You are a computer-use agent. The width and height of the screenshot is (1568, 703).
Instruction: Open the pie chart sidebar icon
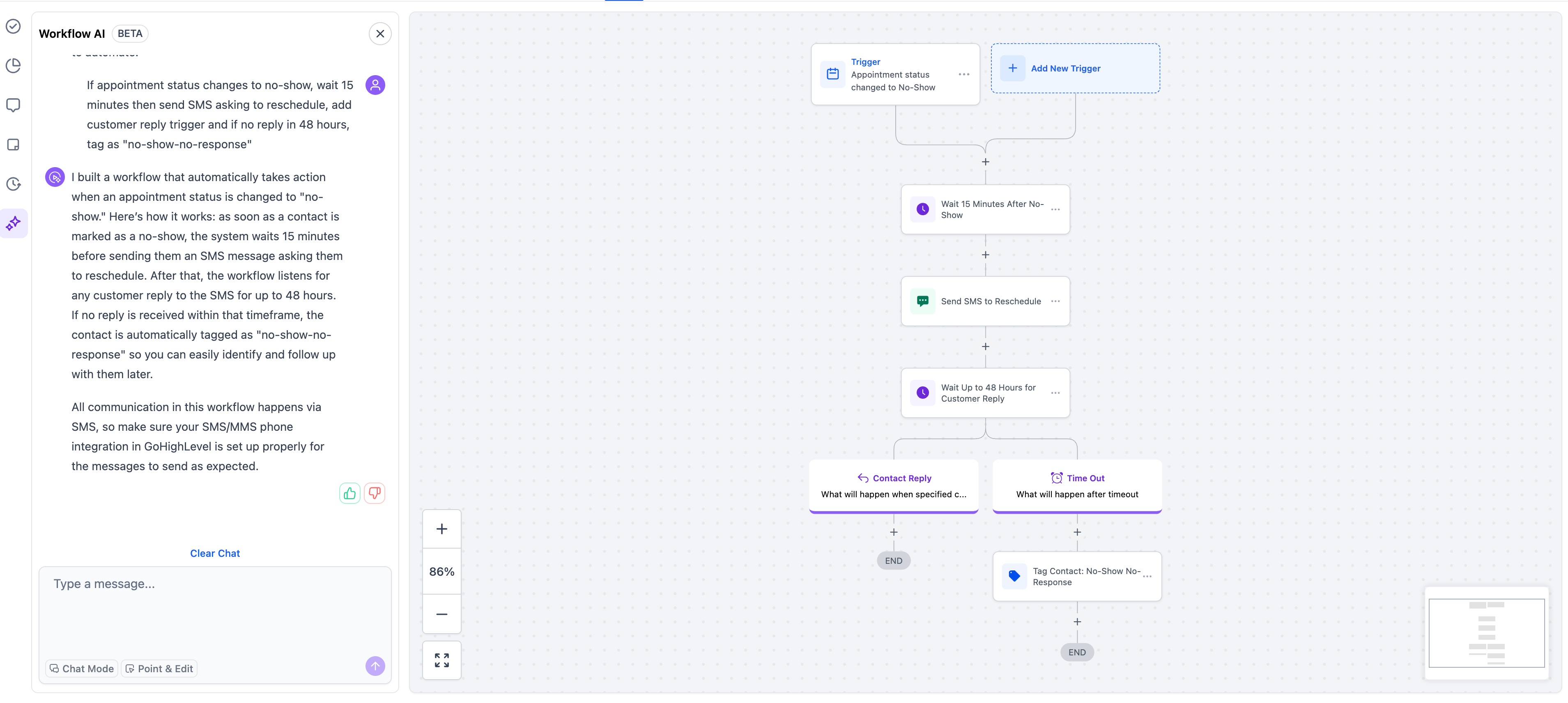tap(14, 66)
